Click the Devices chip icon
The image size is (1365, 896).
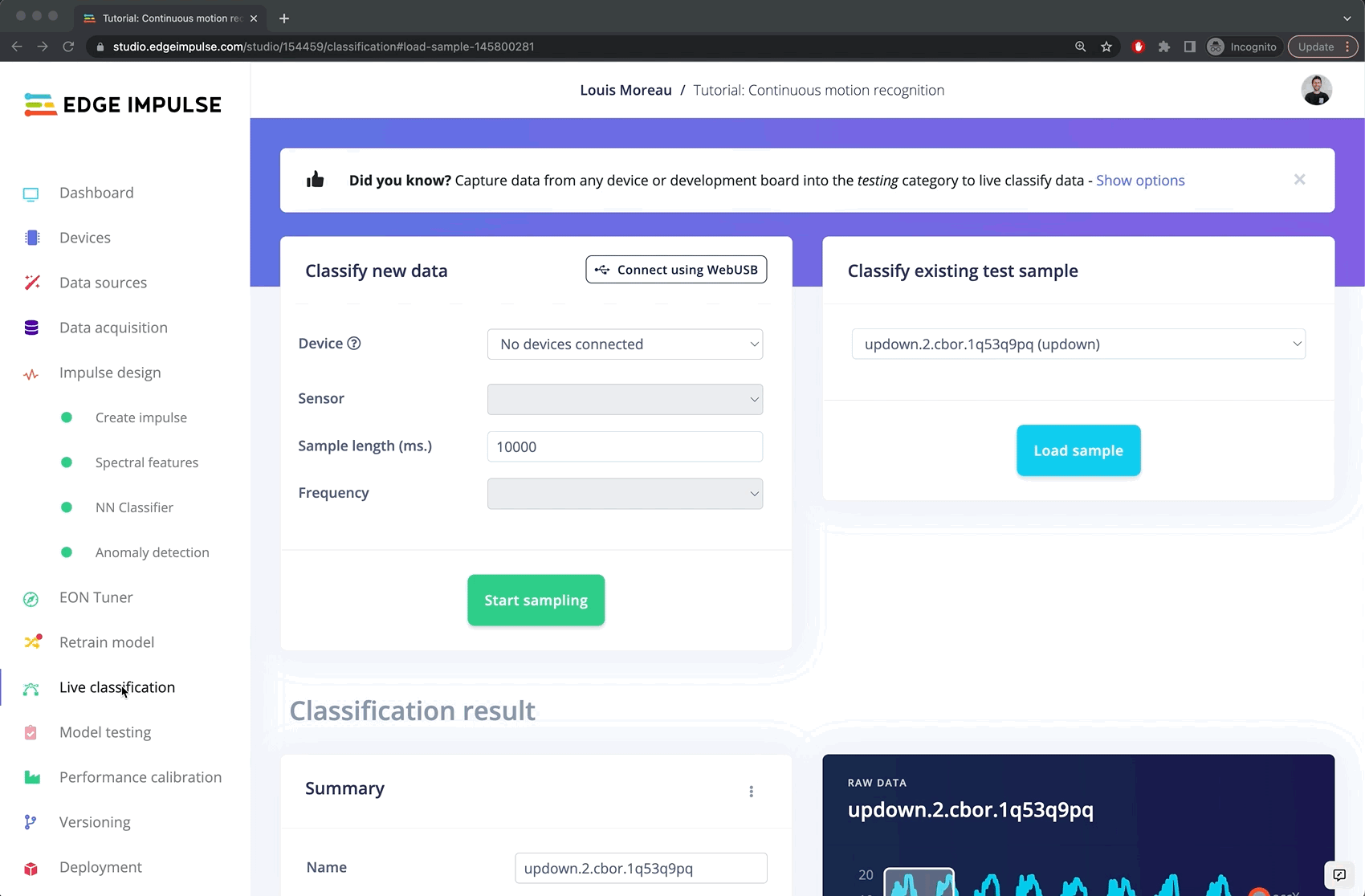(x=32, y=238)
